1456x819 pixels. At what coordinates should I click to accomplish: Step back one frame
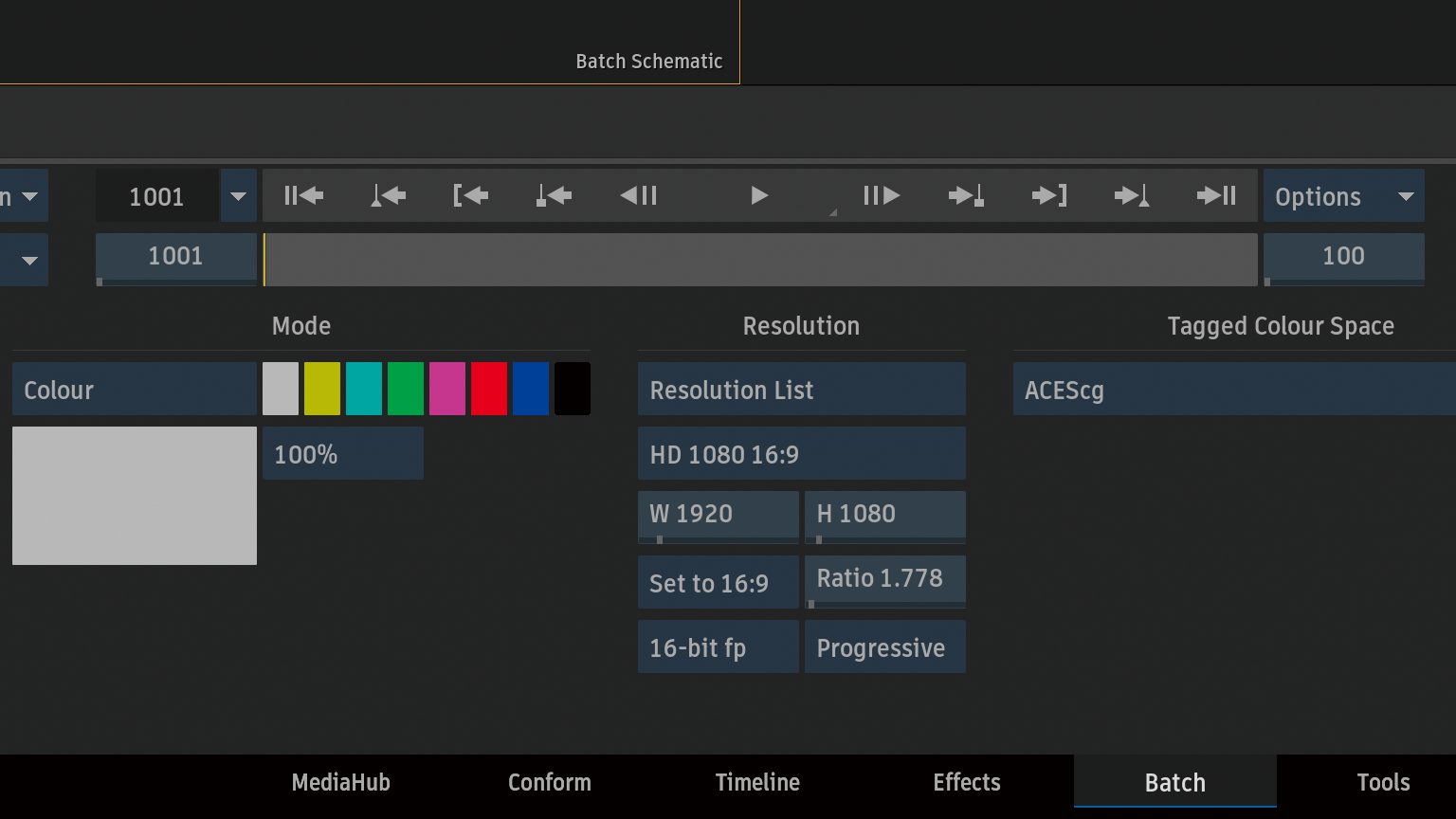tap(639, 196)
